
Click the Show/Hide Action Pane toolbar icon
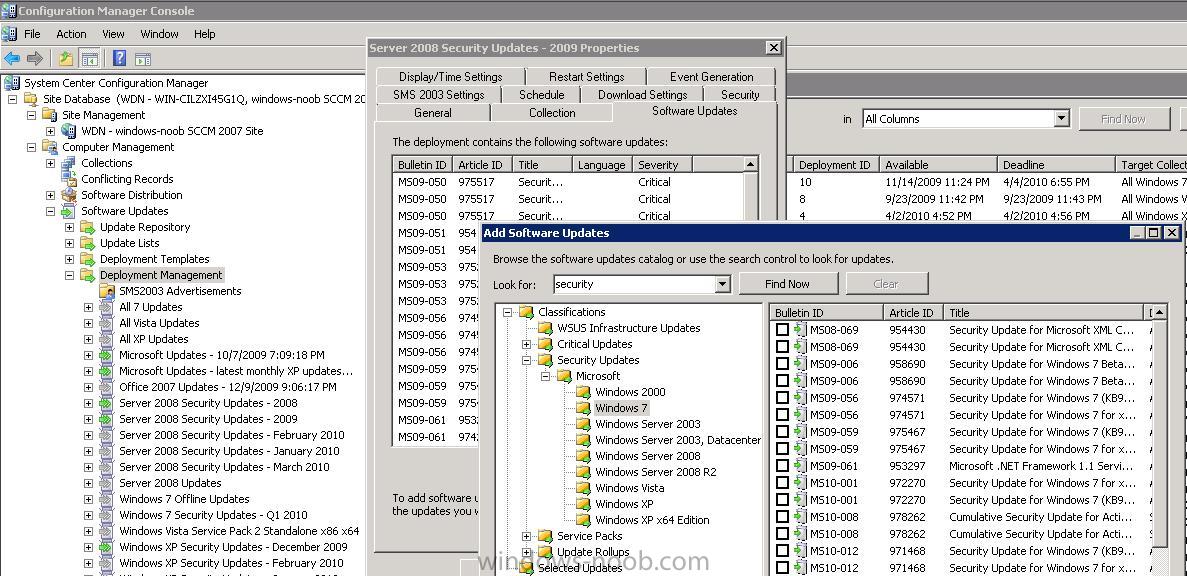(x=143, y=58)
